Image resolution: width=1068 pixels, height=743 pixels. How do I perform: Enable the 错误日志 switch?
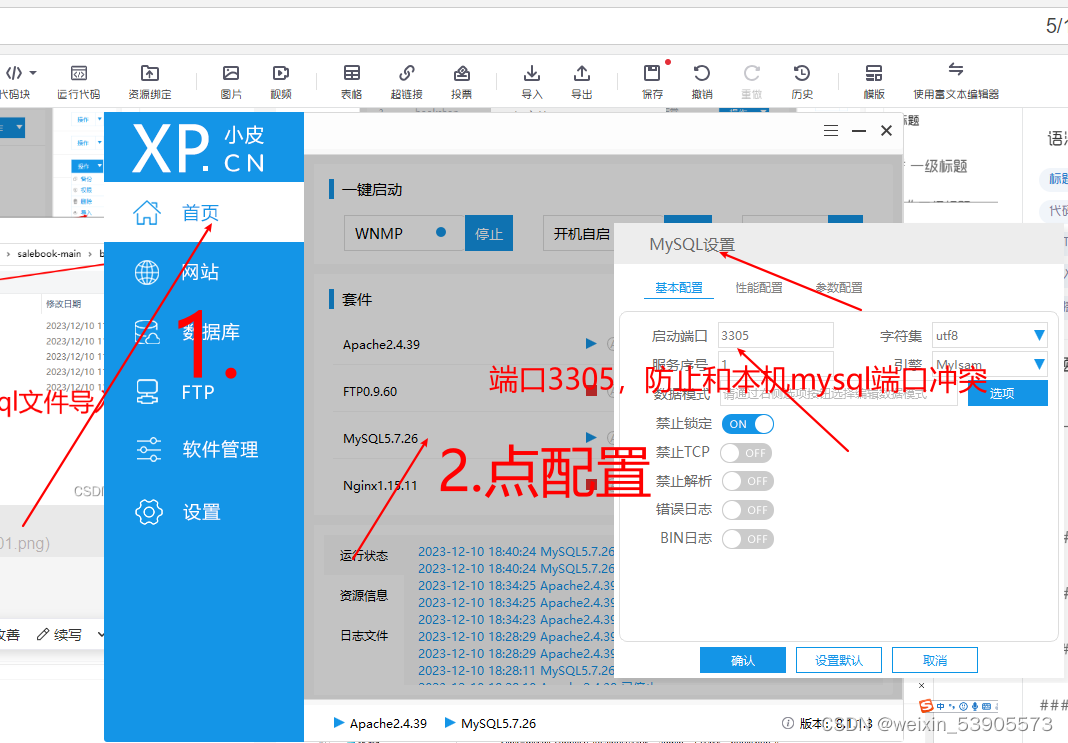[x=747, y=510]
